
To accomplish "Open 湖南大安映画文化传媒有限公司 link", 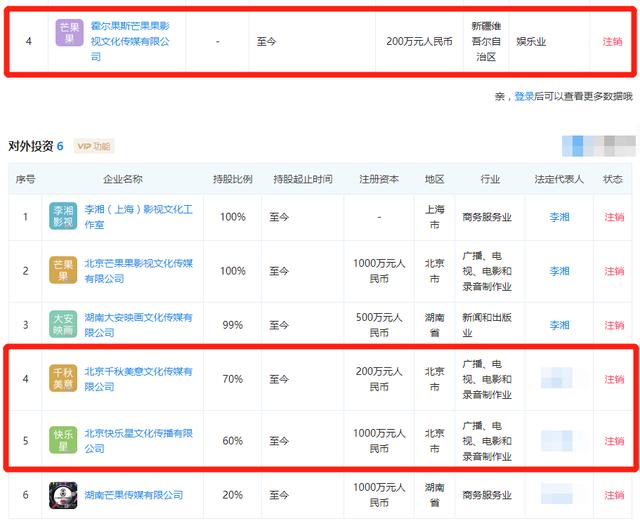I will click(137, 324).
